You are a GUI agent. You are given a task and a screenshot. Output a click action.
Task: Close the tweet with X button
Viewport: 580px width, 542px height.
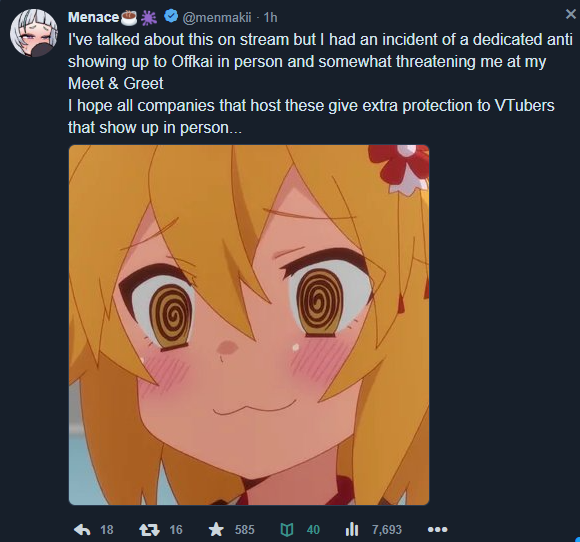571,14
